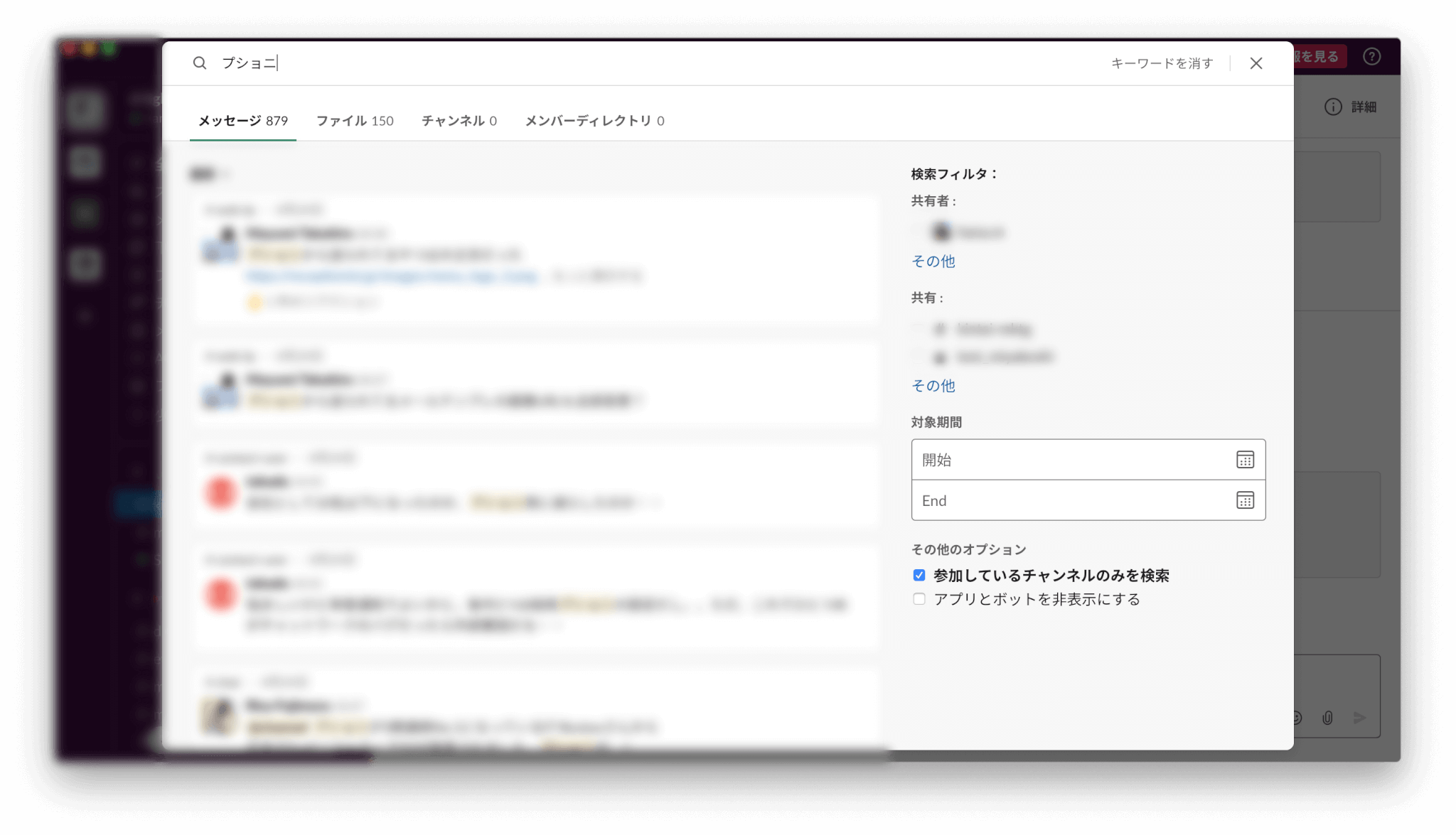Open the 詳細 info icon
The image size is (1456, 835).
(x=1333, y=107)
